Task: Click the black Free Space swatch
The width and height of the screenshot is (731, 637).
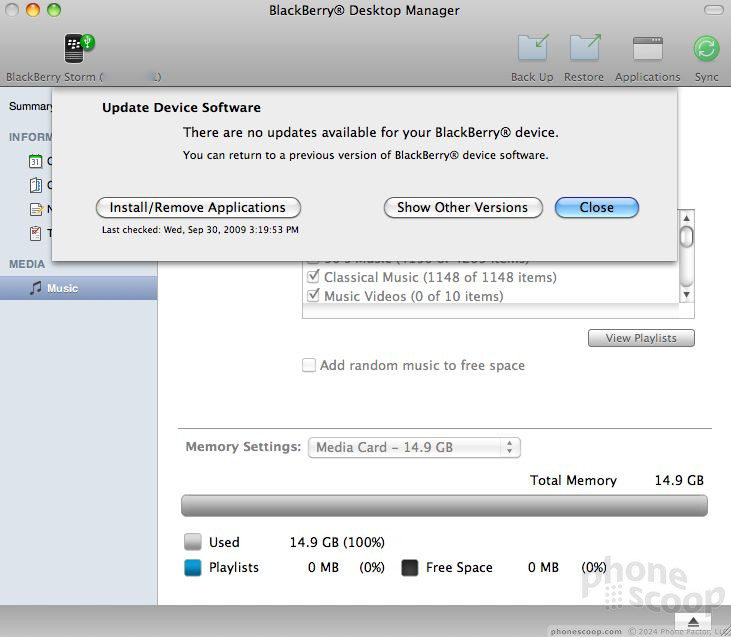Action: (409, 568)
